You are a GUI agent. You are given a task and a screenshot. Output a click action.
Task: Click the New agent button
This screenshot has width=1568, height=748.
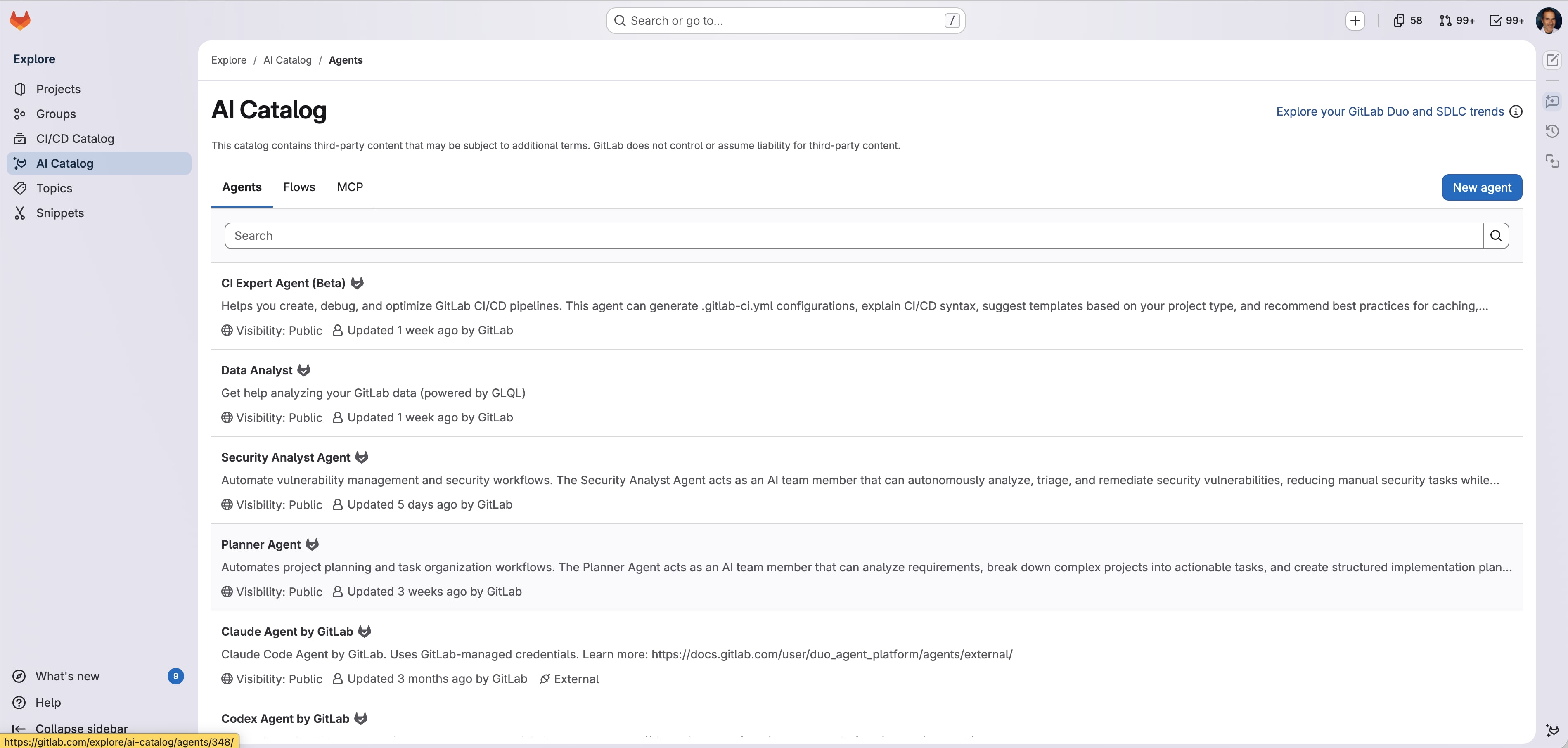[1482, 187]
